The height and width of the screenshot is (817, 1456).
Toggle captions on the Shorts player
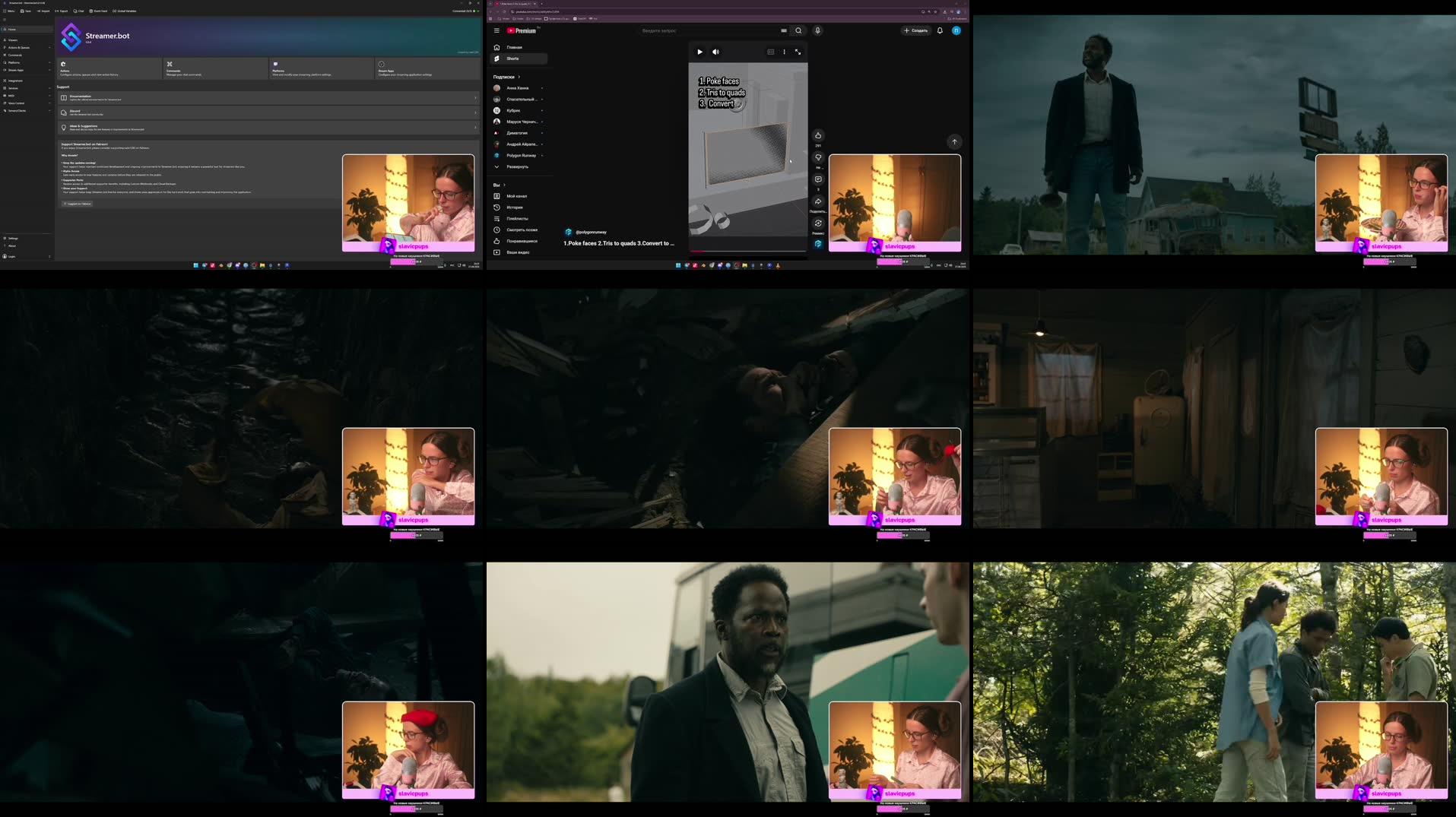click(770, 52)
